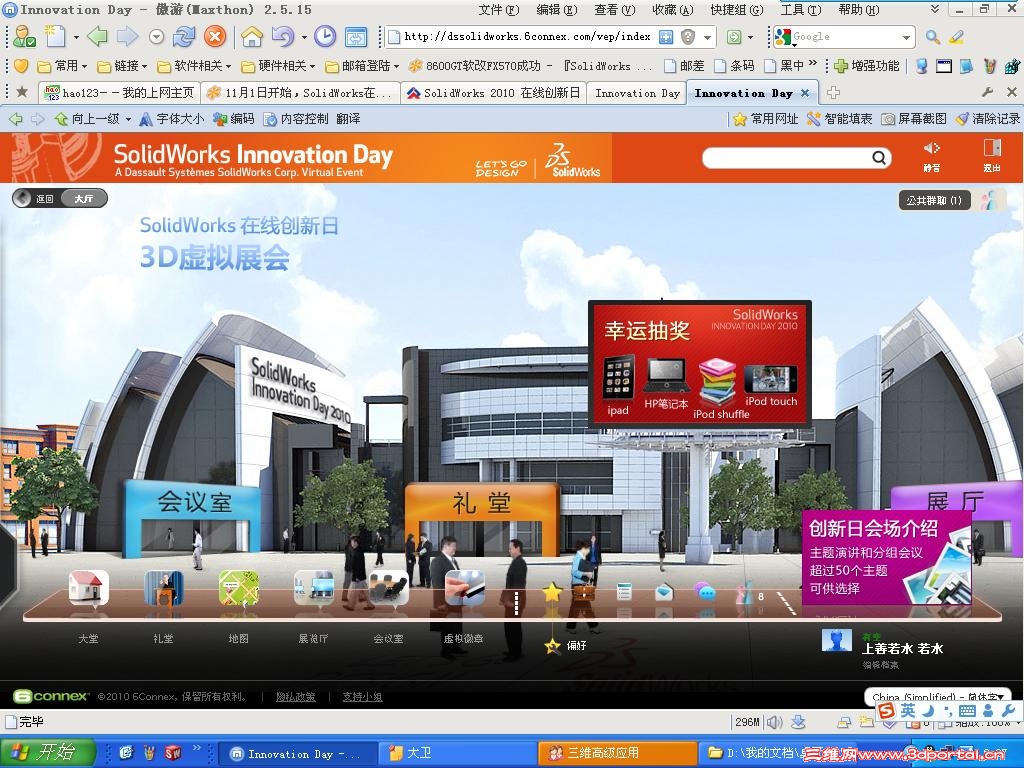1024x768 pixels.
Task: Open the envelope mail icon in the dock
Action: (x=664, y=592)
